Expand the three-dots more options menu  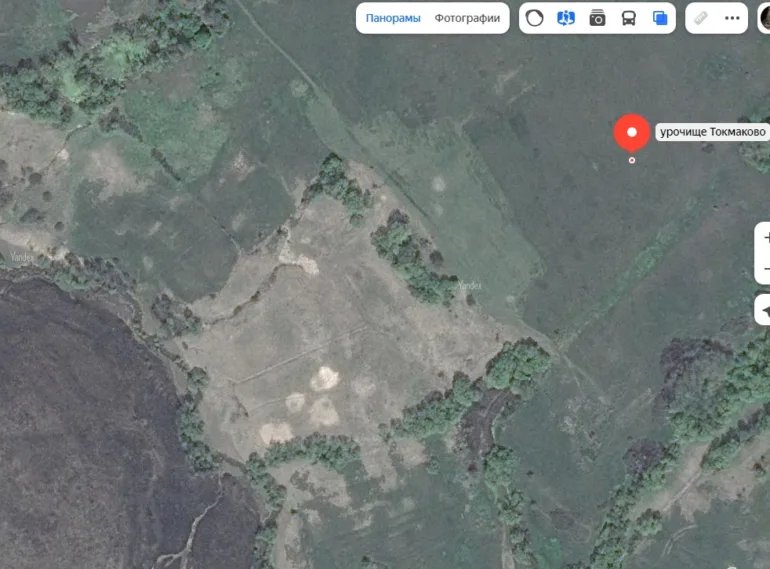(x=732, y=18)
